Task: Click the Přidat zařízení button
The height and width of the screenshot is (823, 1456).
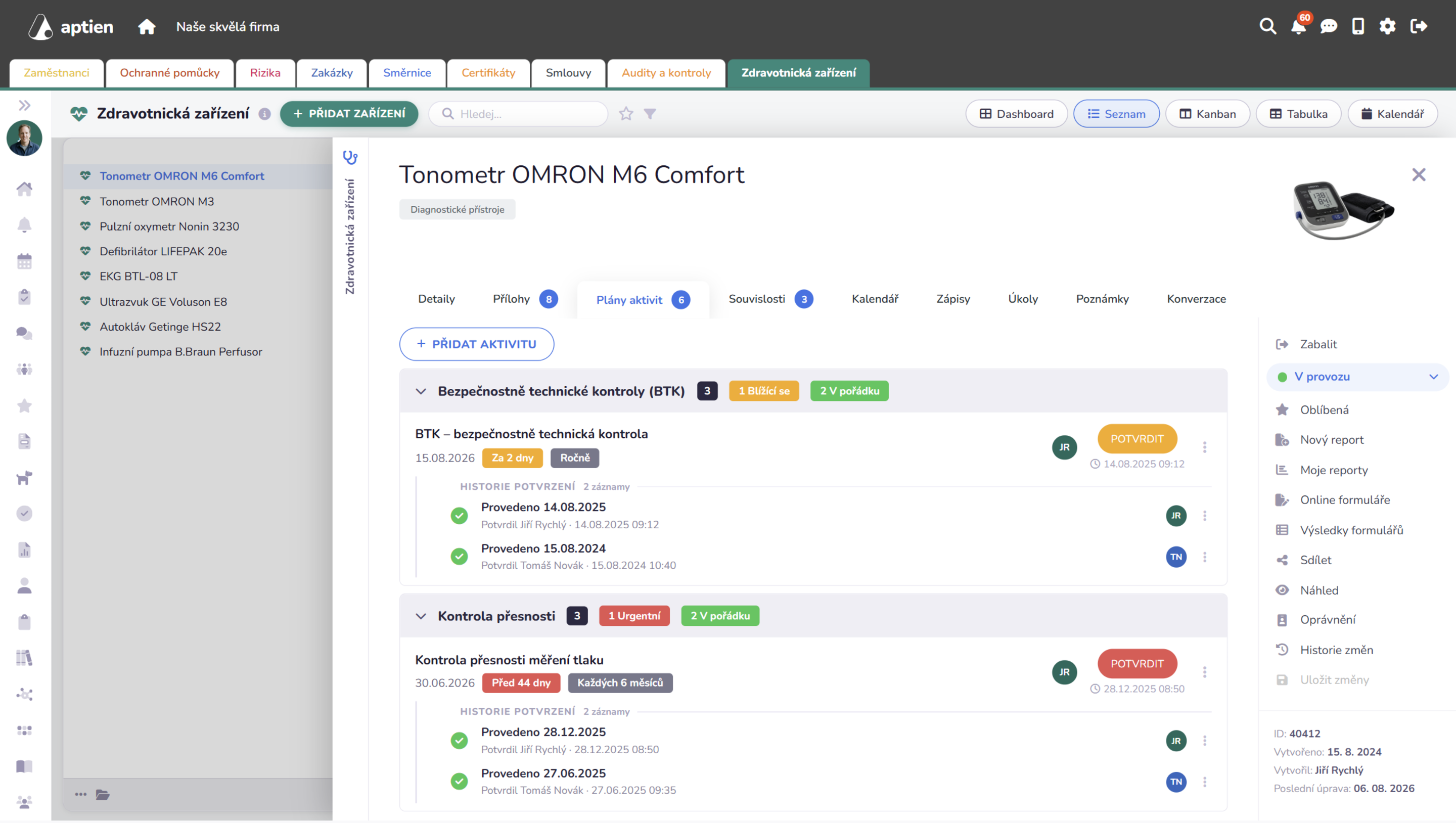Action: [349, 114]
